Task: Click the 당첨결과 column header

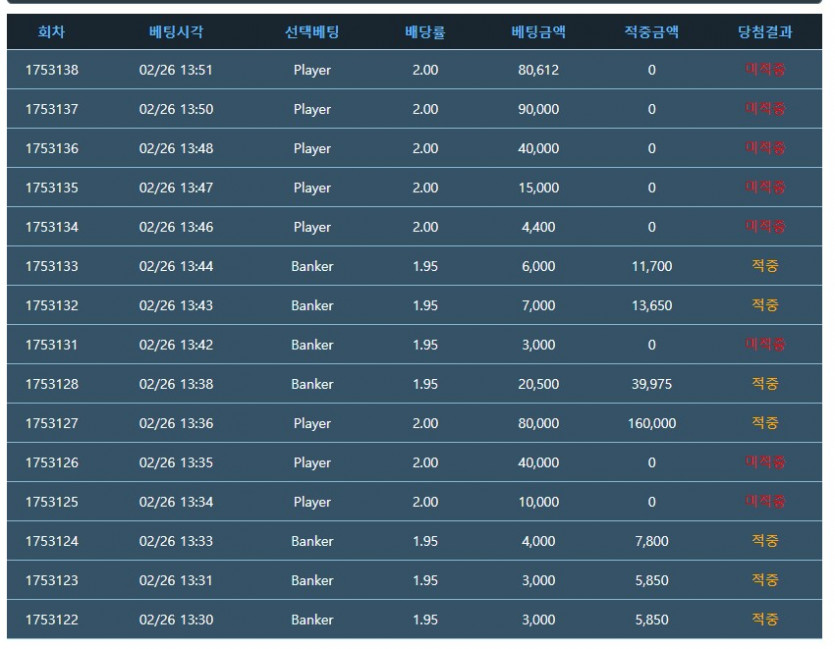Action: point(765,32)
